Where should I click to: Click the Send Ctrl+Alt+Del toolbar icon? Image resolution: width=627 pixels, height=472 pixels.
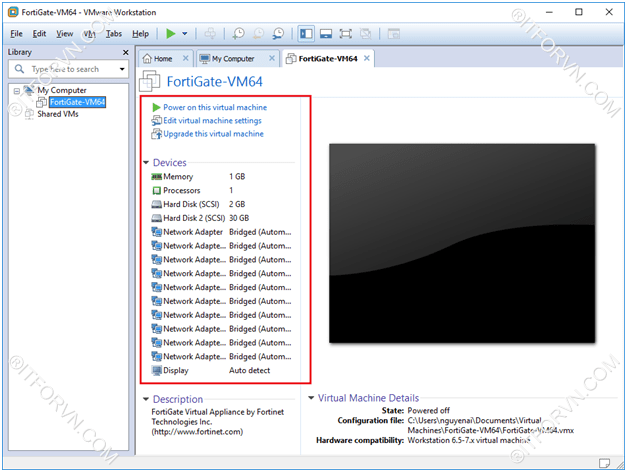[x=210, y=34]
